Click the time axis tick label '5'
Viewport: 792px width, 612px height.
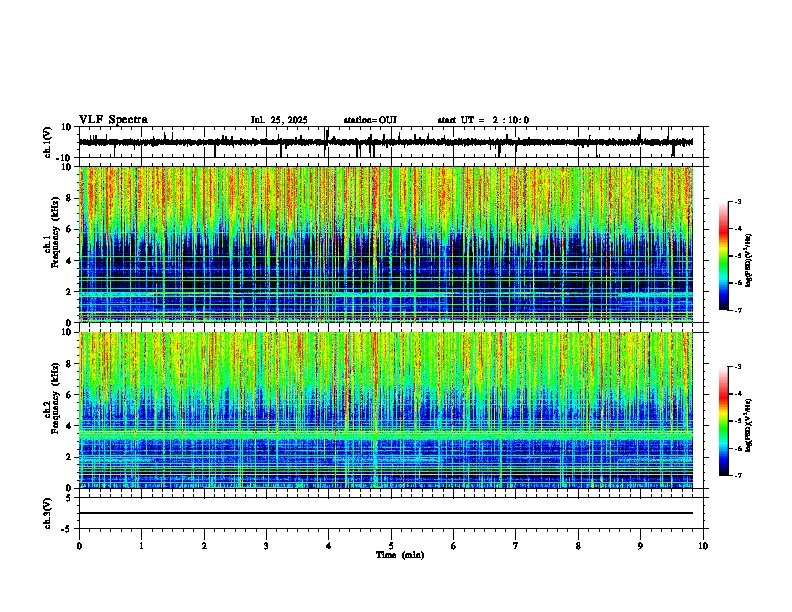click(x=391, y=546)
